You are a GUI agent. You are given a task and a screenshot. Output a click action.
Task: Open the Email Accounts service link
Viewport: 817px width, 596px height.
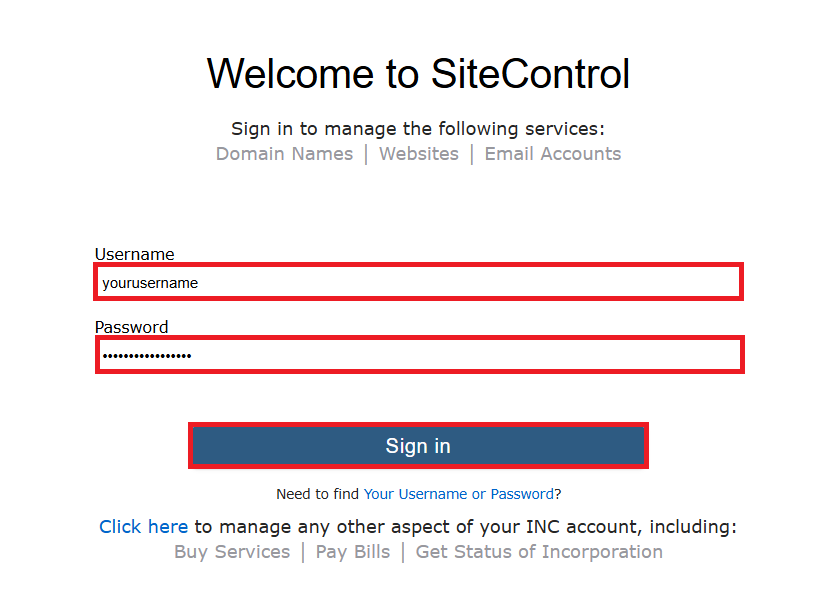(x=552, y=154)
